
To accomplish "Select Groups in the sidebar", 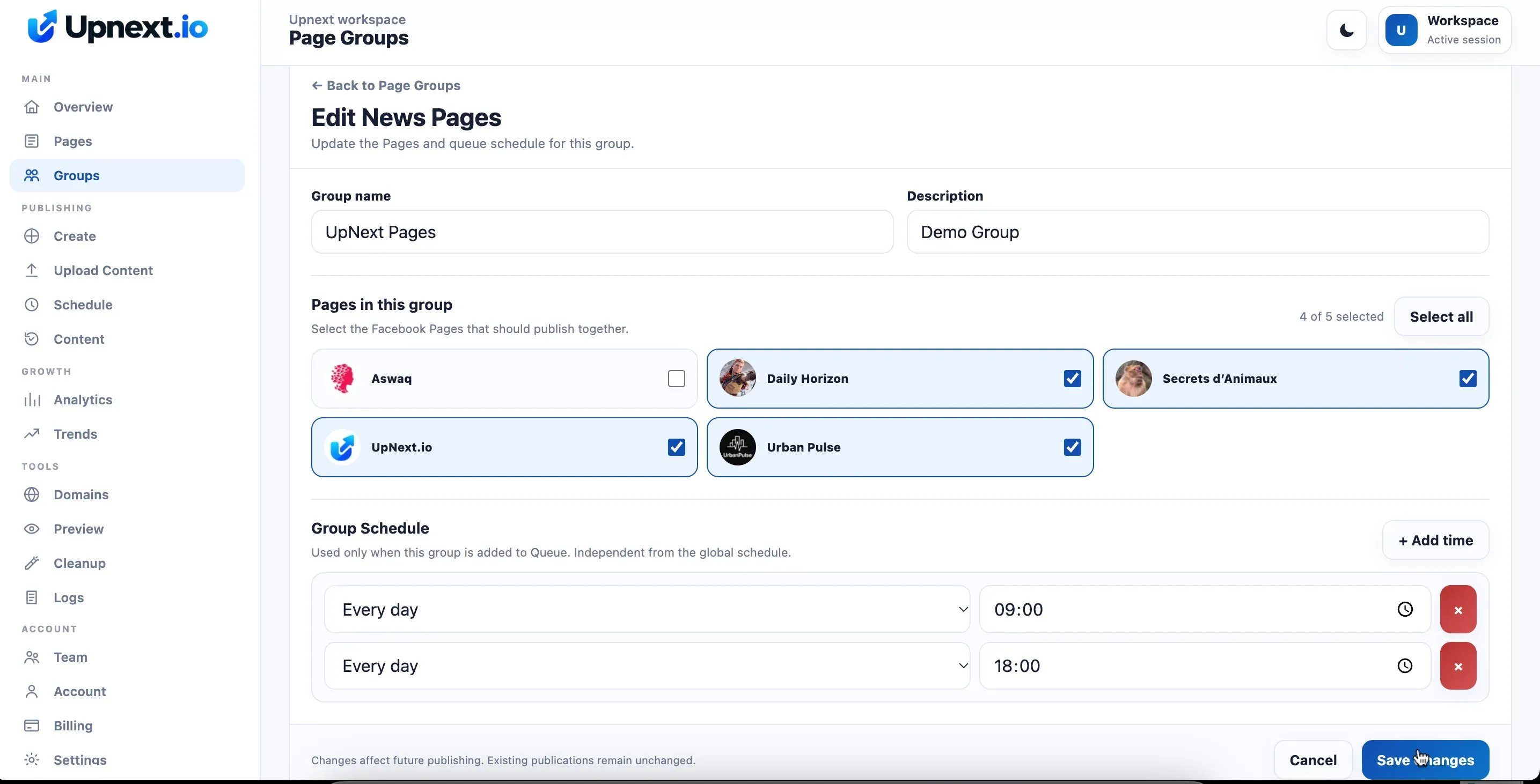I will [x=127, y=175].
